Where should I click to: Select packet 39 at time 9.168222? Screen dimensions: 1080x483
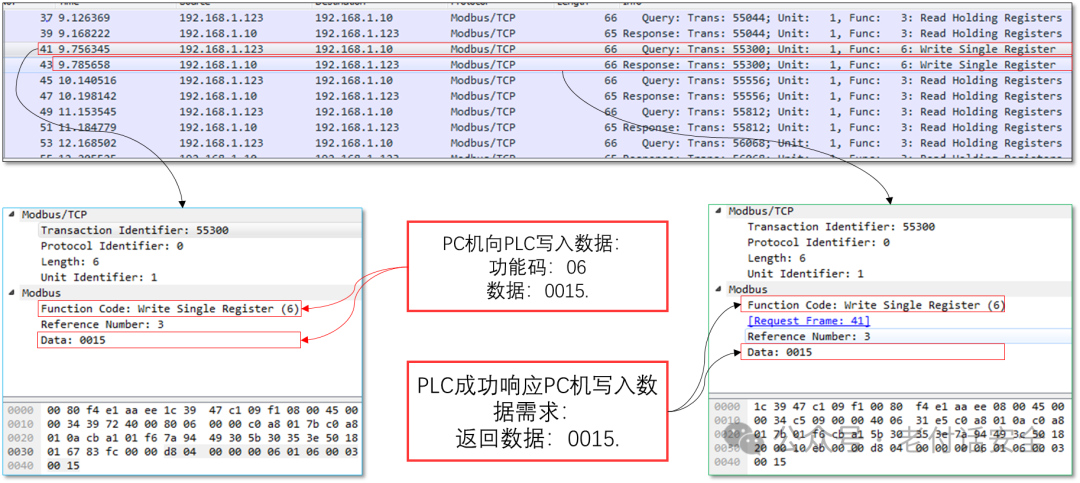click(539, 34)
